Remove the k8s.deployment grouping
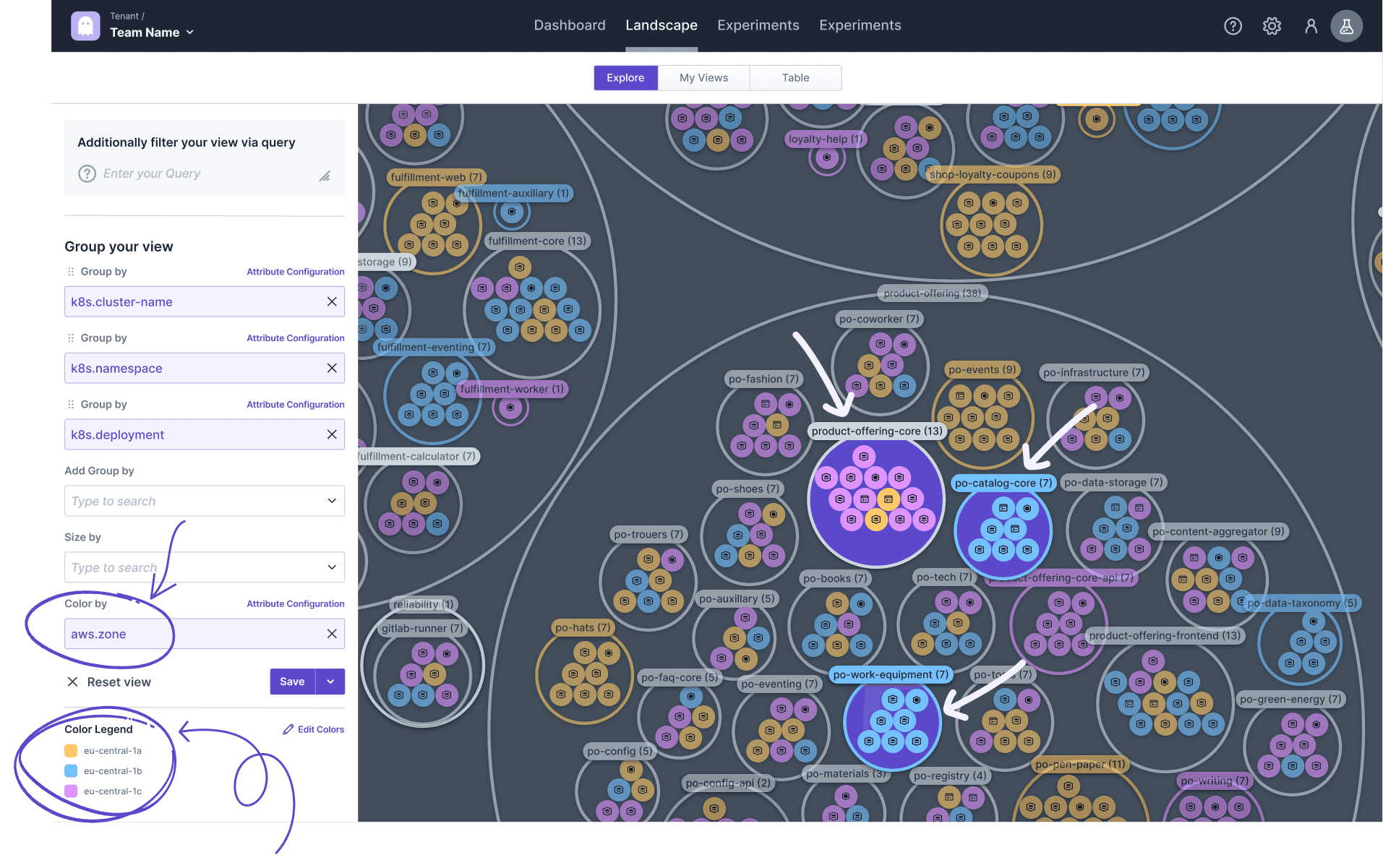This screenshot has height=868, width=1383. point(332,434)
